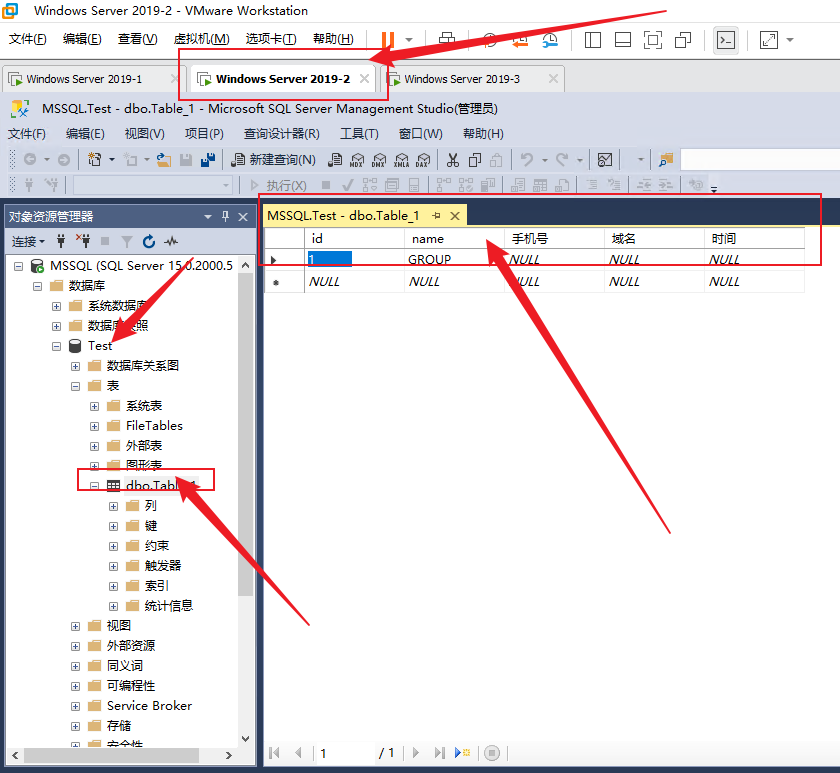Open SSMS 工具(T) menu
Viewport: 840px width, 773px height.
[x=359, y=133]
